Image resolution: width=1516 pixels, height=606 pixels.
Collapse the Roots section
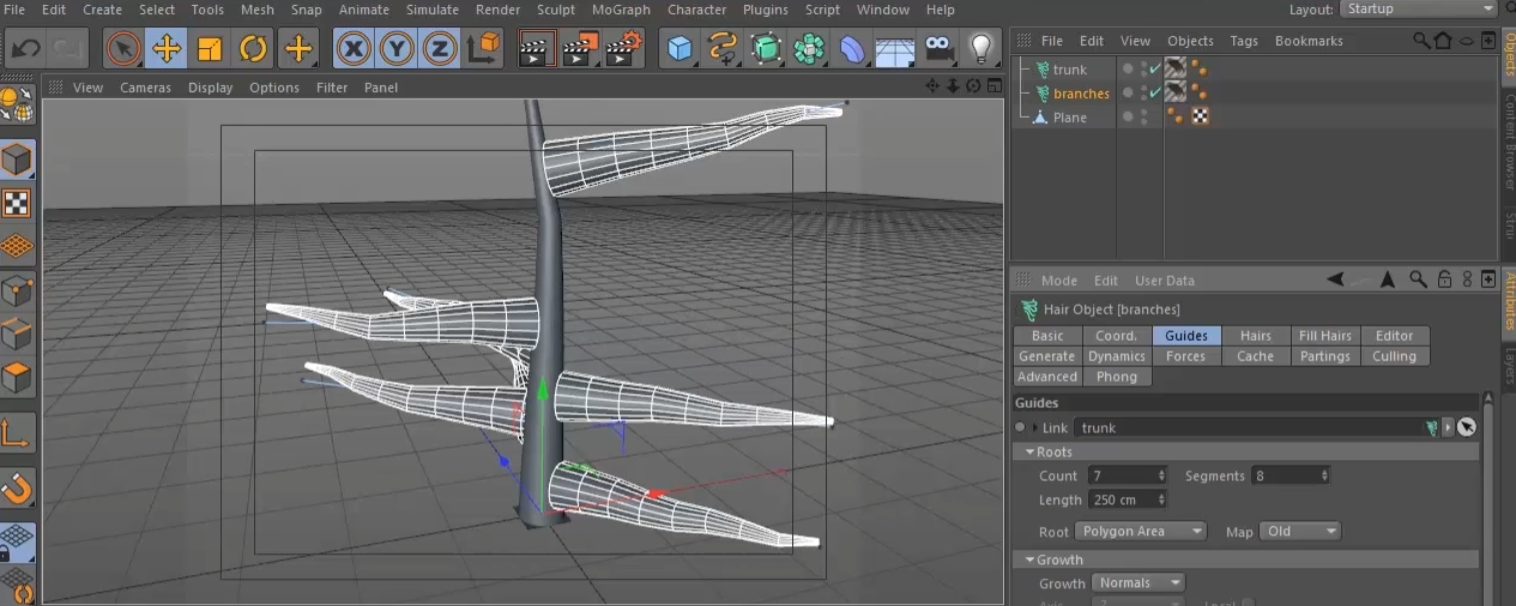click(1031, 452)
